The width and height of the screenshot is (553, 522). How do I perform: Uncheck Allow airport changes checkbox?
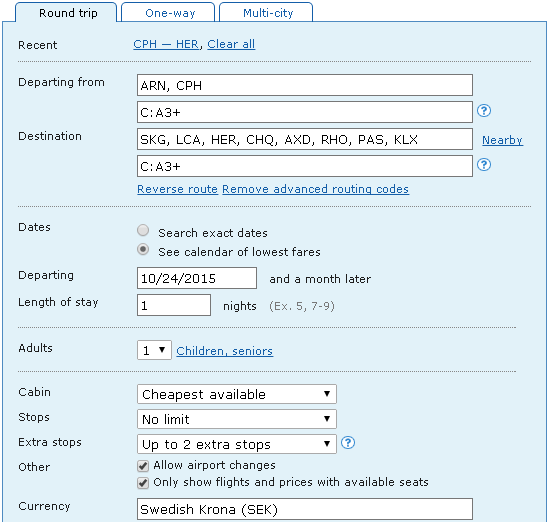point(143,466)
